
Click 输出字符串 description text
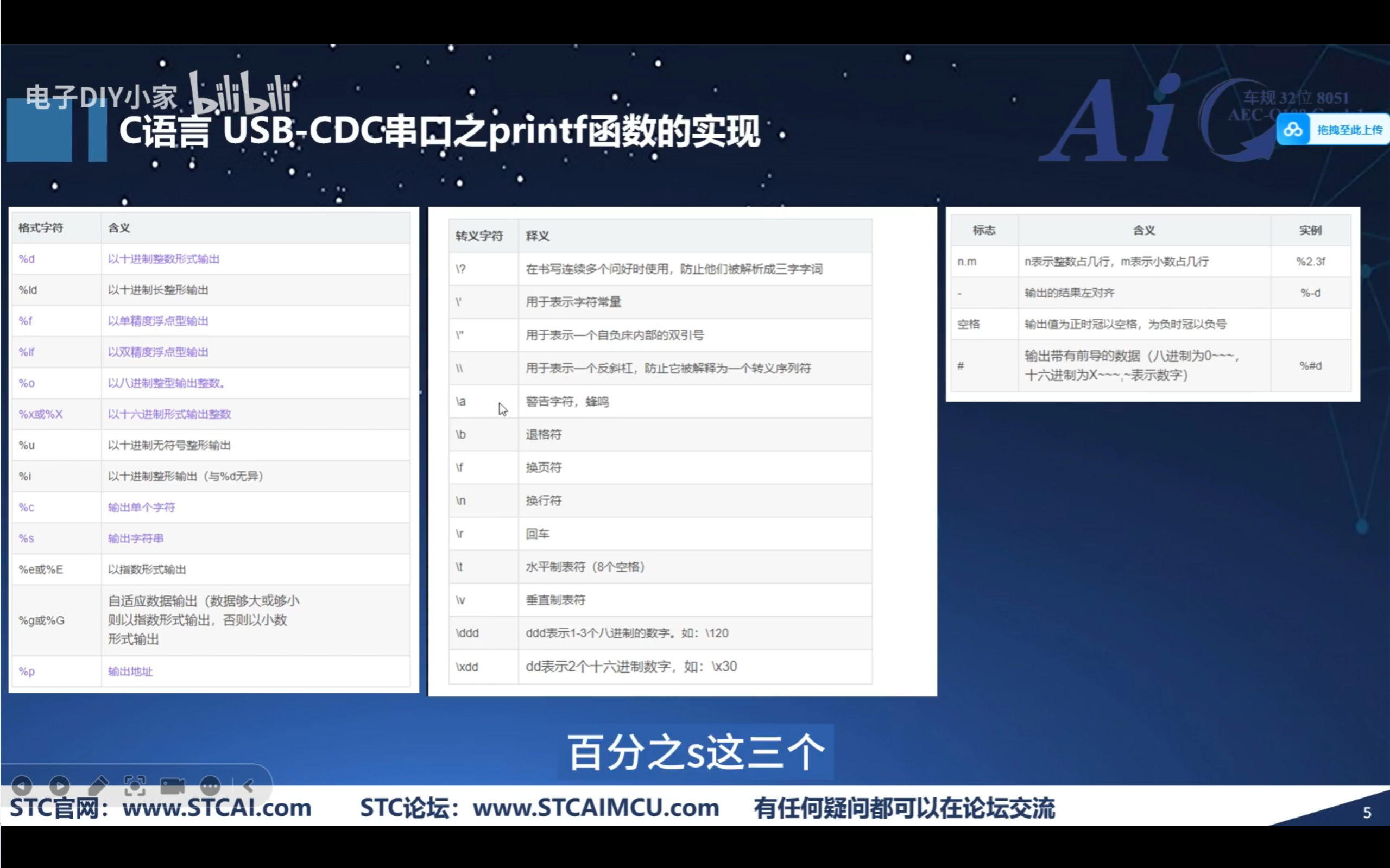136,538
